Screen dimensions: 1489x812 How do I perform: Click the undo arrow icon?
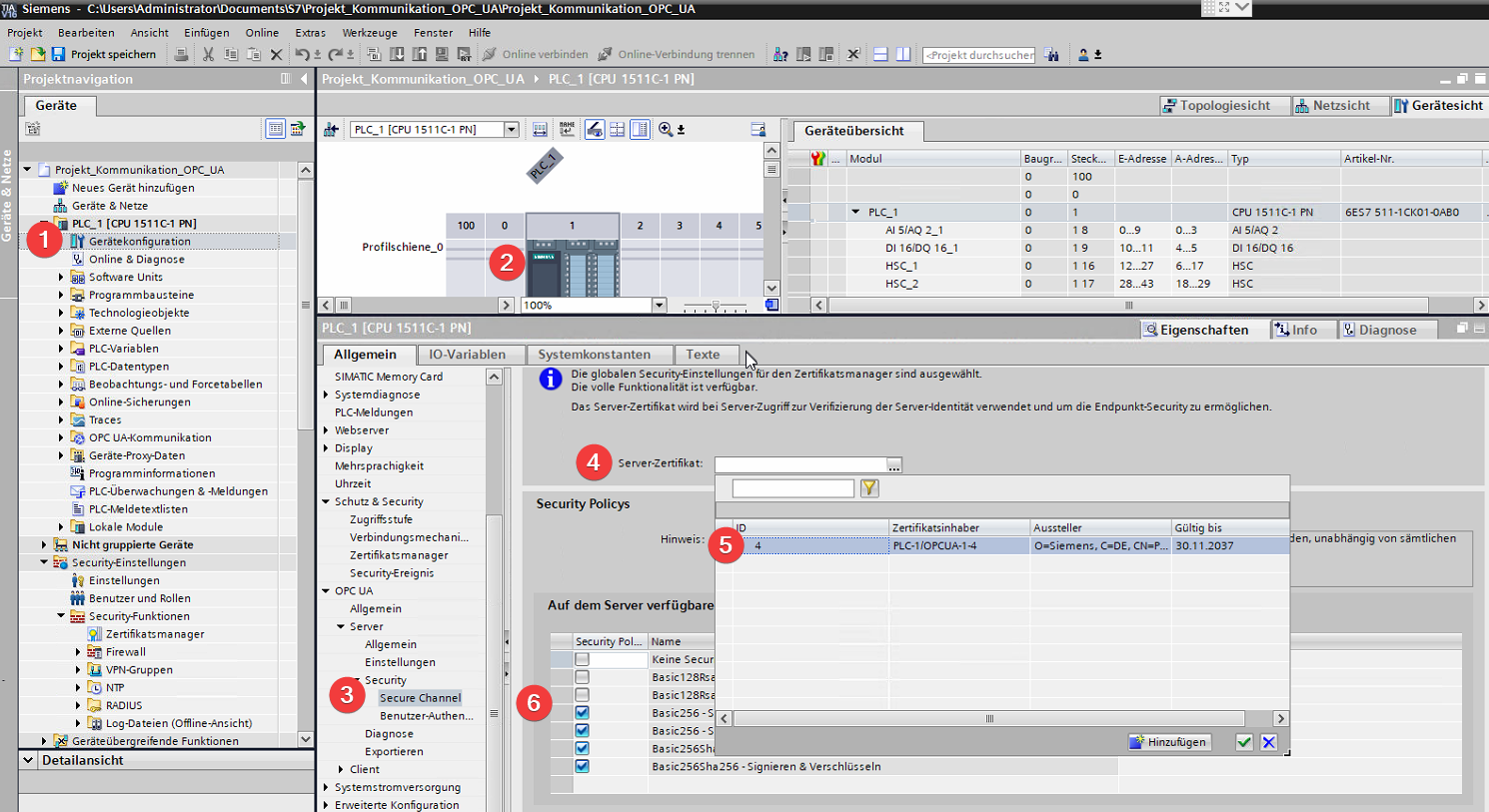302,54
